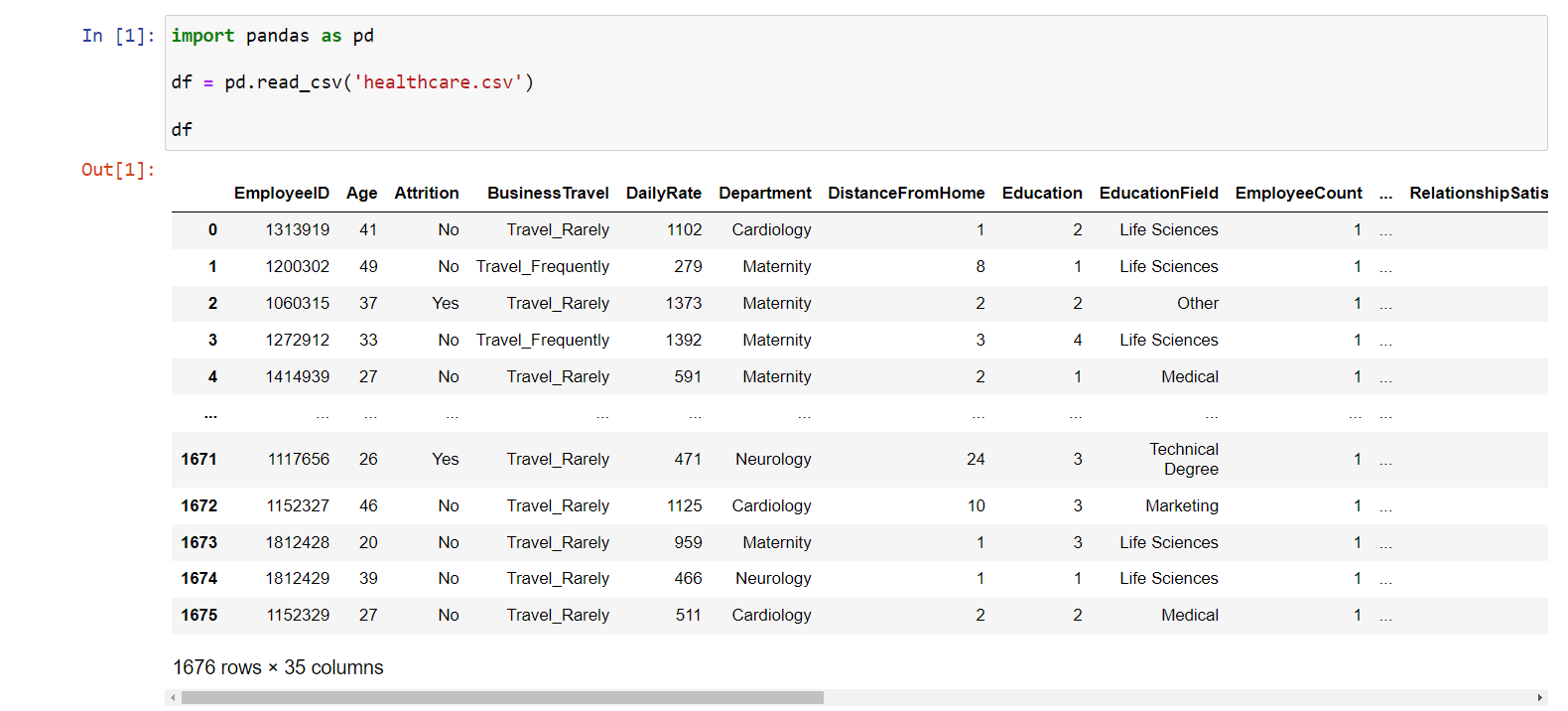
Task: Select the Technical Degree cell
Action: coord(1184,459)
